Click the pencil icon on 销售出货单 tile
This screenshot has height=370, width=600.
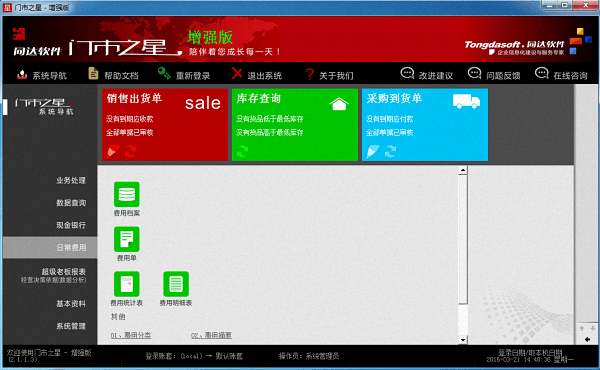[x=113, y=151]
